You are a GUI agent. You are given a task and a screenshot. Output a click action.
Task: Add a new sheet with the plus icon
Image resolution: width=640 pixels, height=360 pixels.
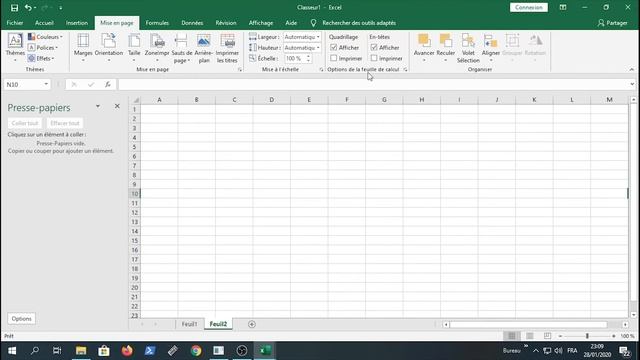pos(252,324)
